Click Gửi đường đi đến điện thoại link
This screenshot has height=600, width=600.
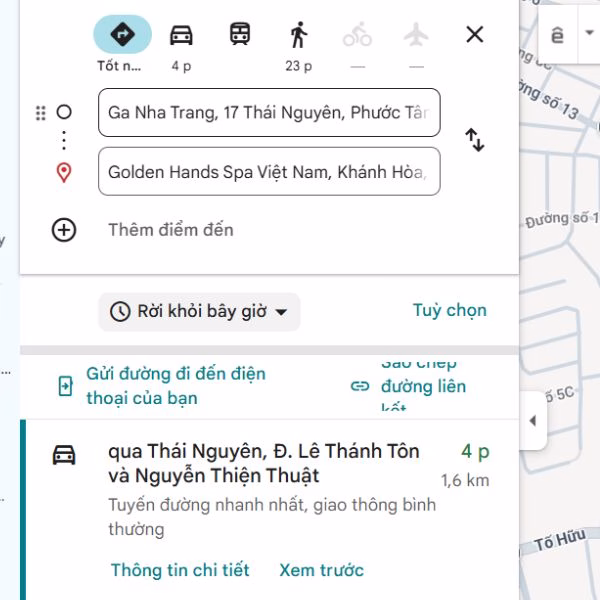tap(176, 386)
